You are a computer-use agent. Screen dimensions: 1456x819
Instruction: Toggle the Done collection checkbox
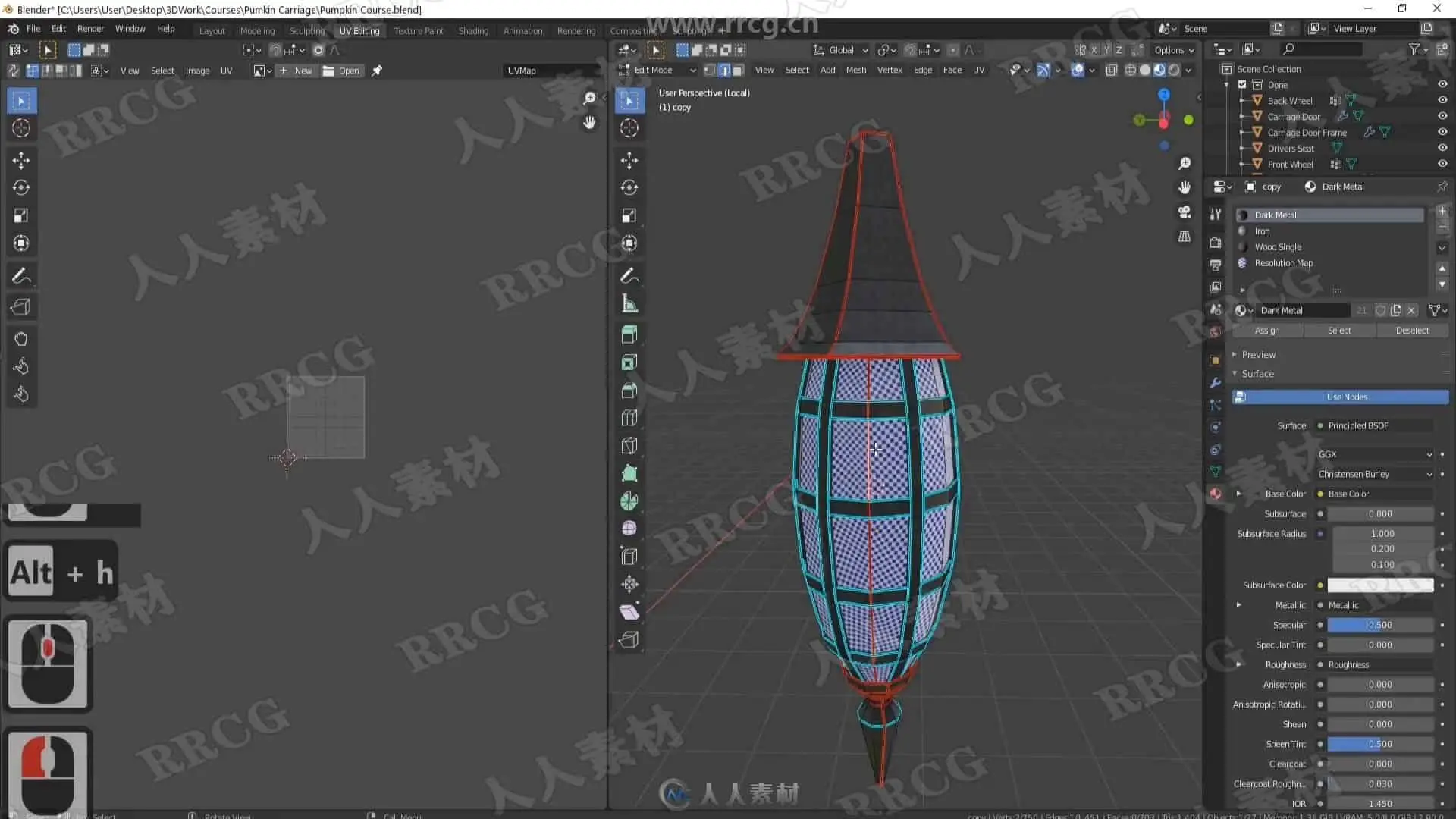1242,84
